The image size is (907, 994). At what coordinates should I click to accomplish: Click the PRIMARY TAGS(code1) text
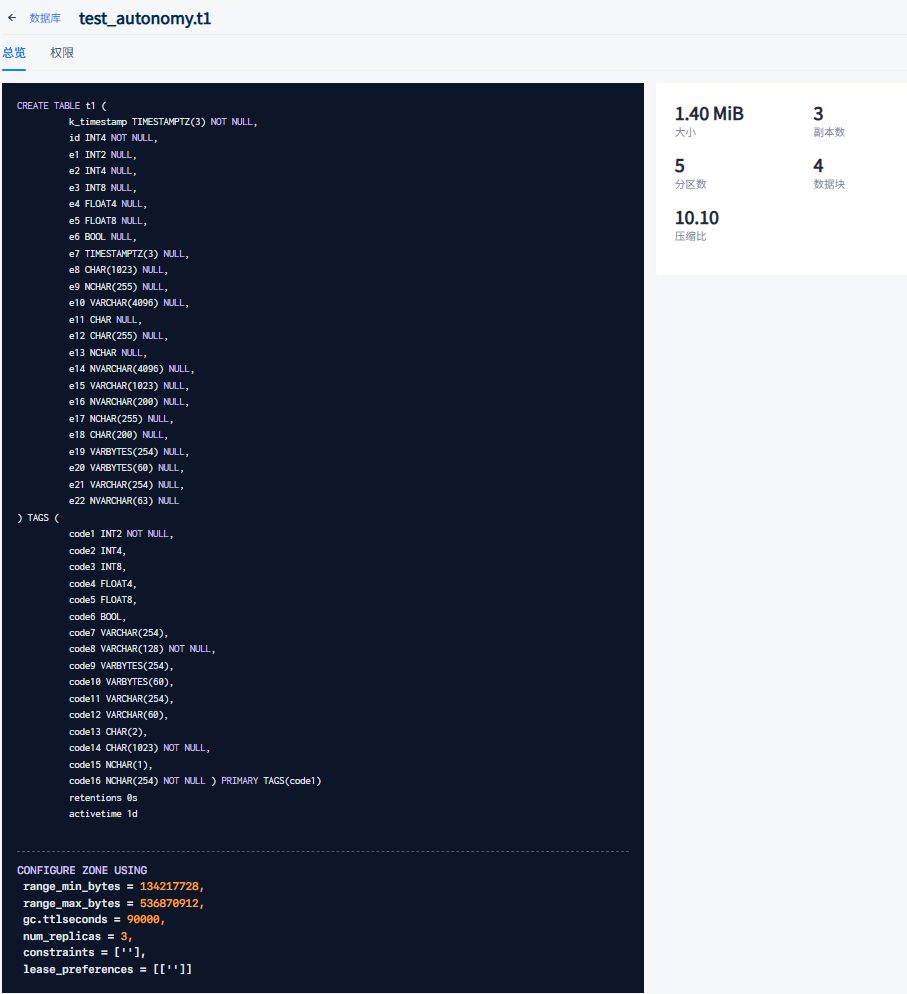[x=271, y=781]
